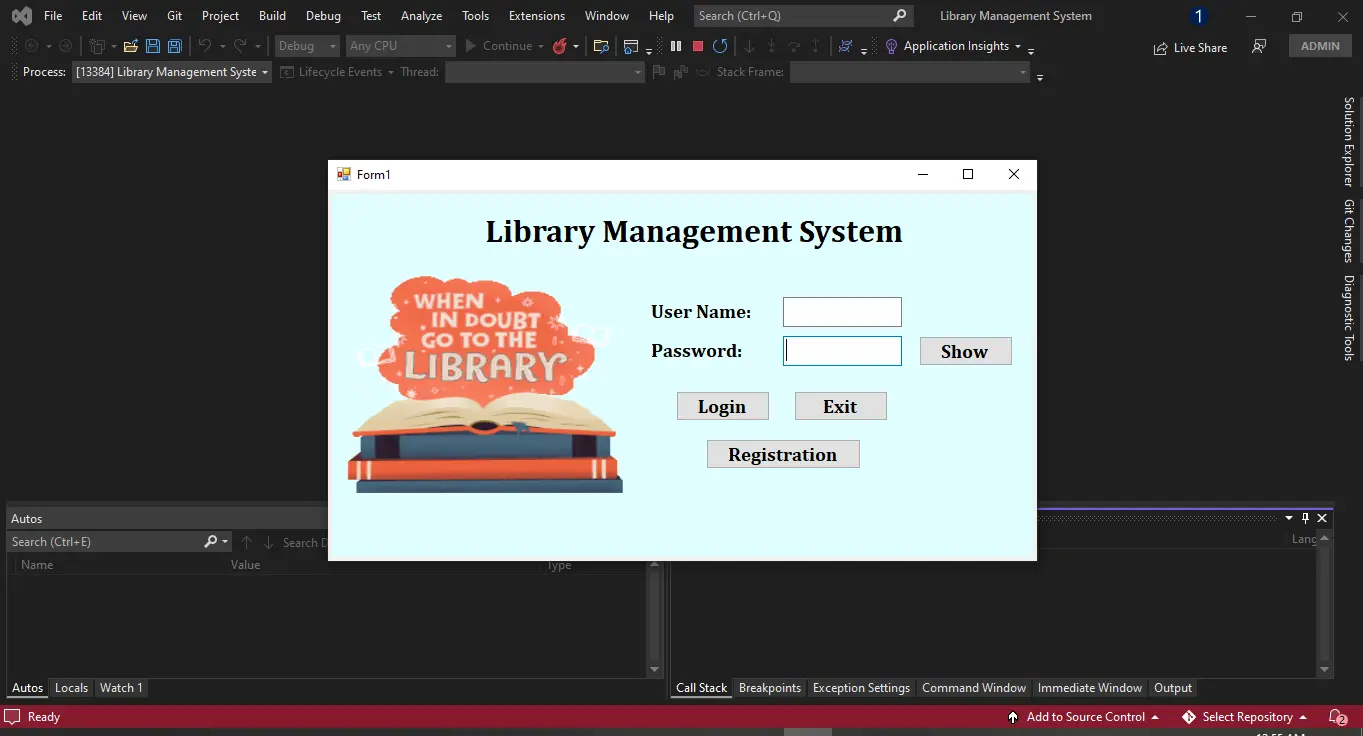
Task: Click the Break All pause icon
Action: click(x=676, y=46)
